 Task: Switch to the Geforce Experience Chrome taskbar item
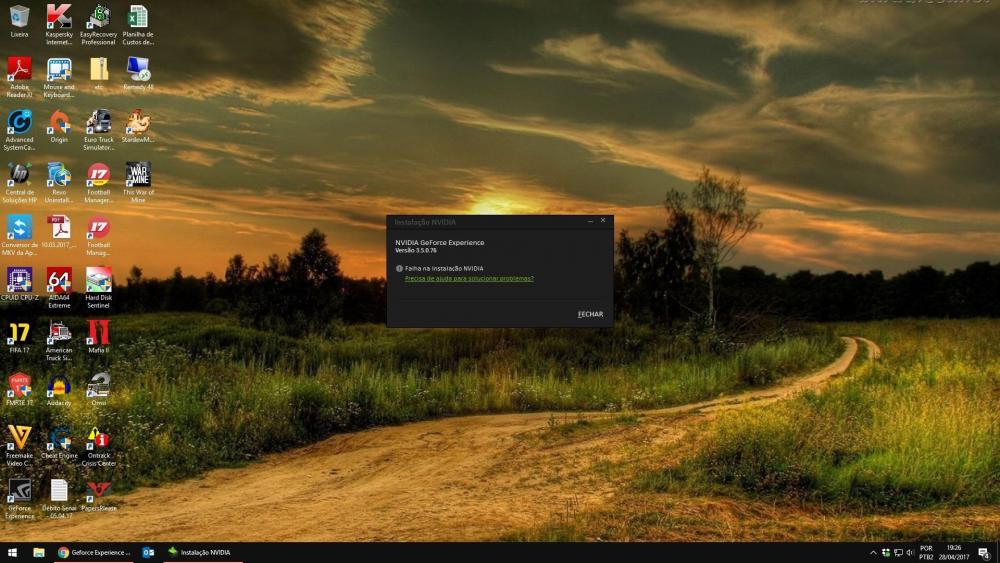point(94,552)
